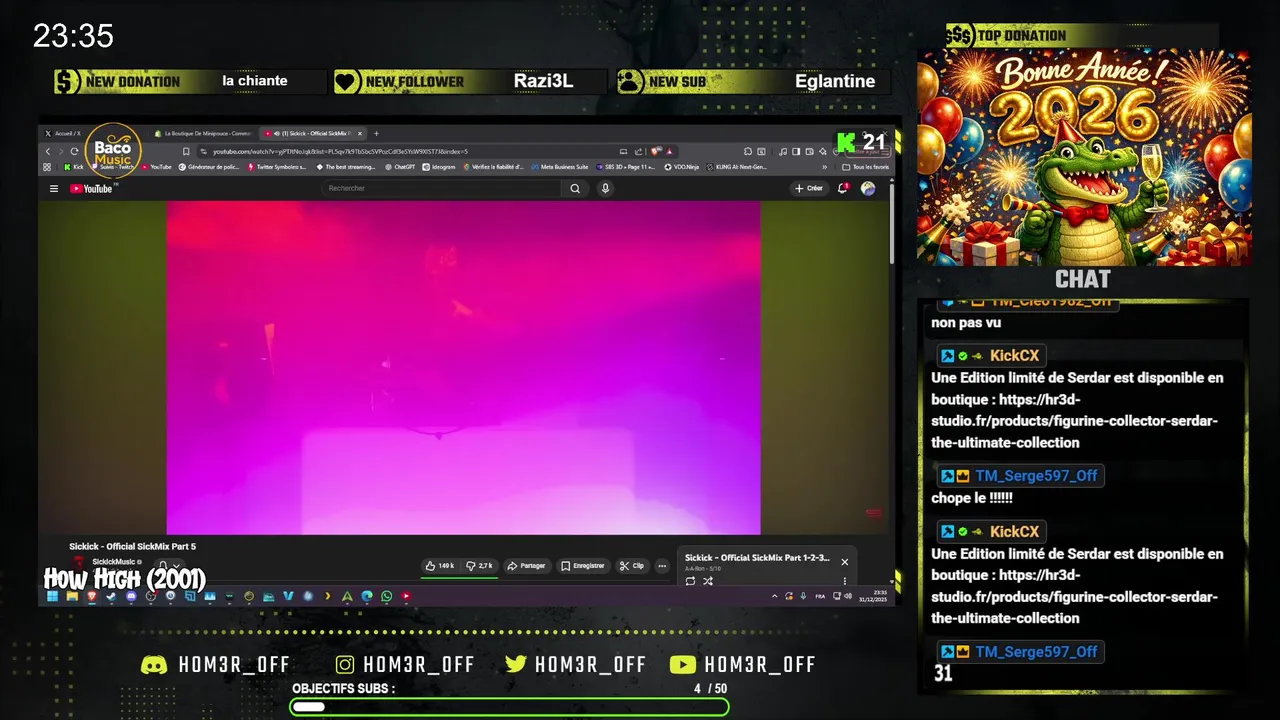Viewport: 1280px width, 720px height.
Task: Open the Suivis - Twitch bookmark
Action: coord(113,167)
